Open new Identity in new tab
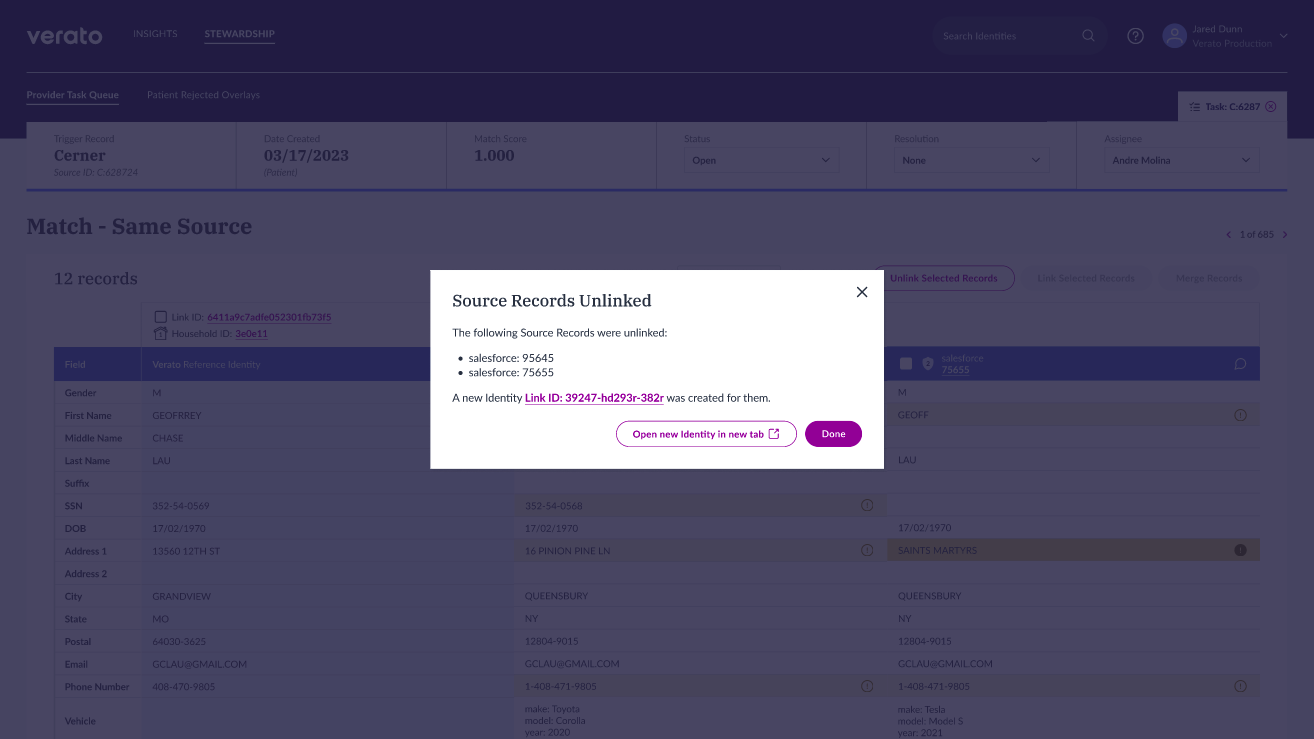This screenshot has width=1314, height=739. click(x=706, y=434)
